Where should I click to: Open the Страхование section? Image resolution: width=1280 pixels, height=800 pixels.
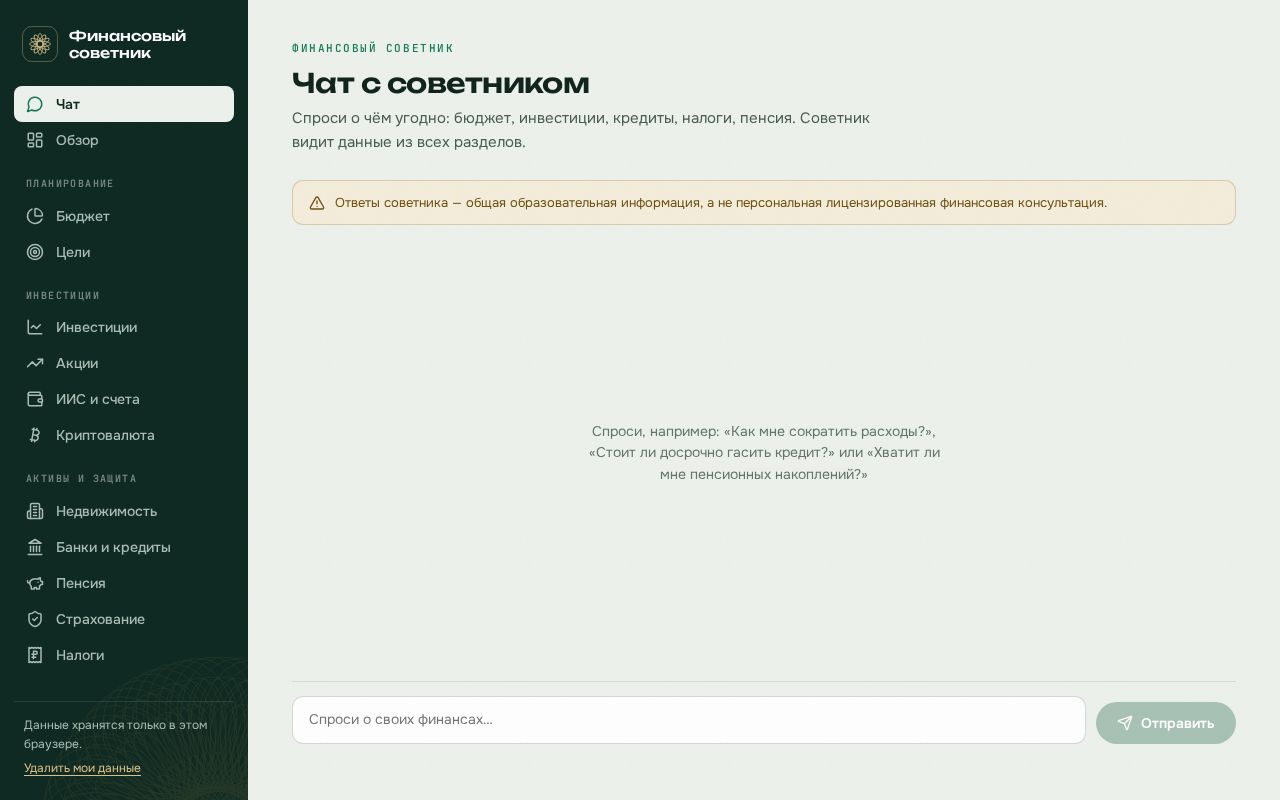124,619
